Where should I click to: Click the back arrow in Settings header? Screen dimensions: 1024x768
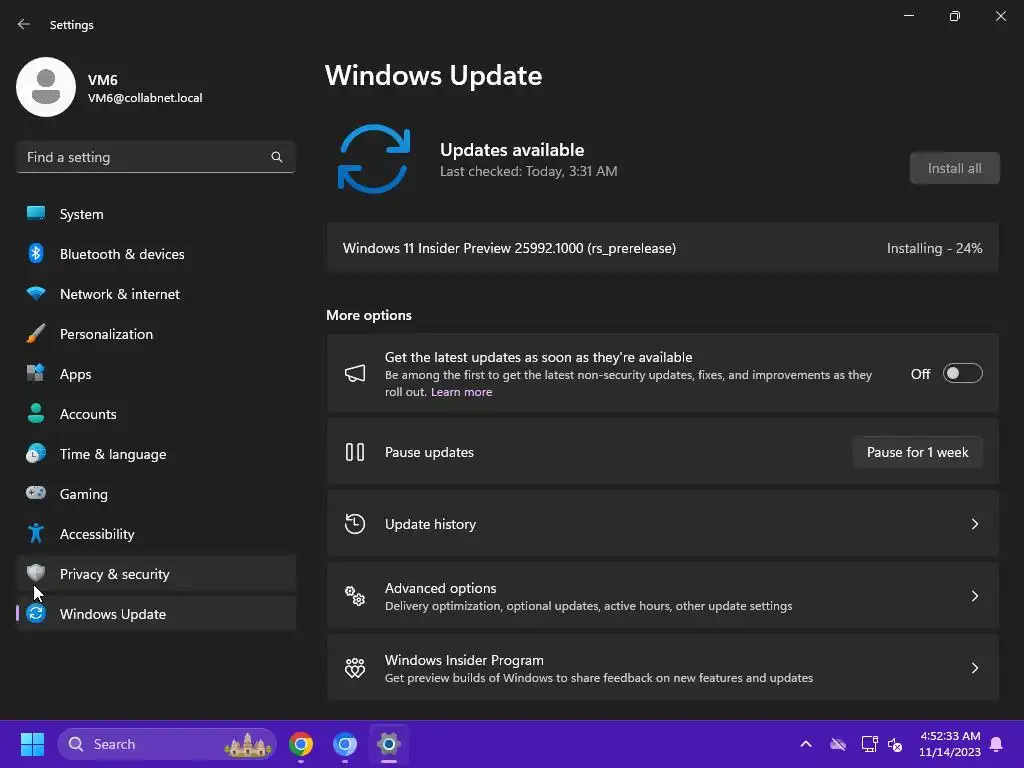pyautogui.click(x=24, y=24)
